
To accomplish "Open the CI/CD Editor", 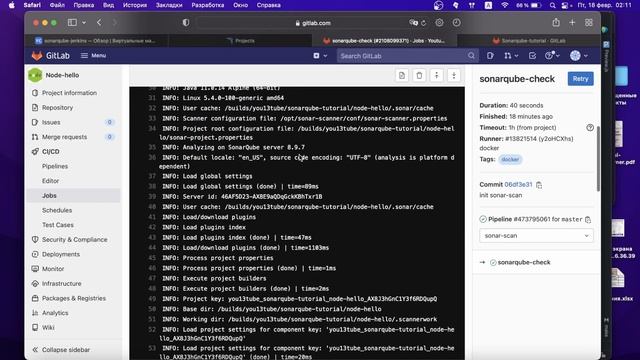I will [50, 181].
